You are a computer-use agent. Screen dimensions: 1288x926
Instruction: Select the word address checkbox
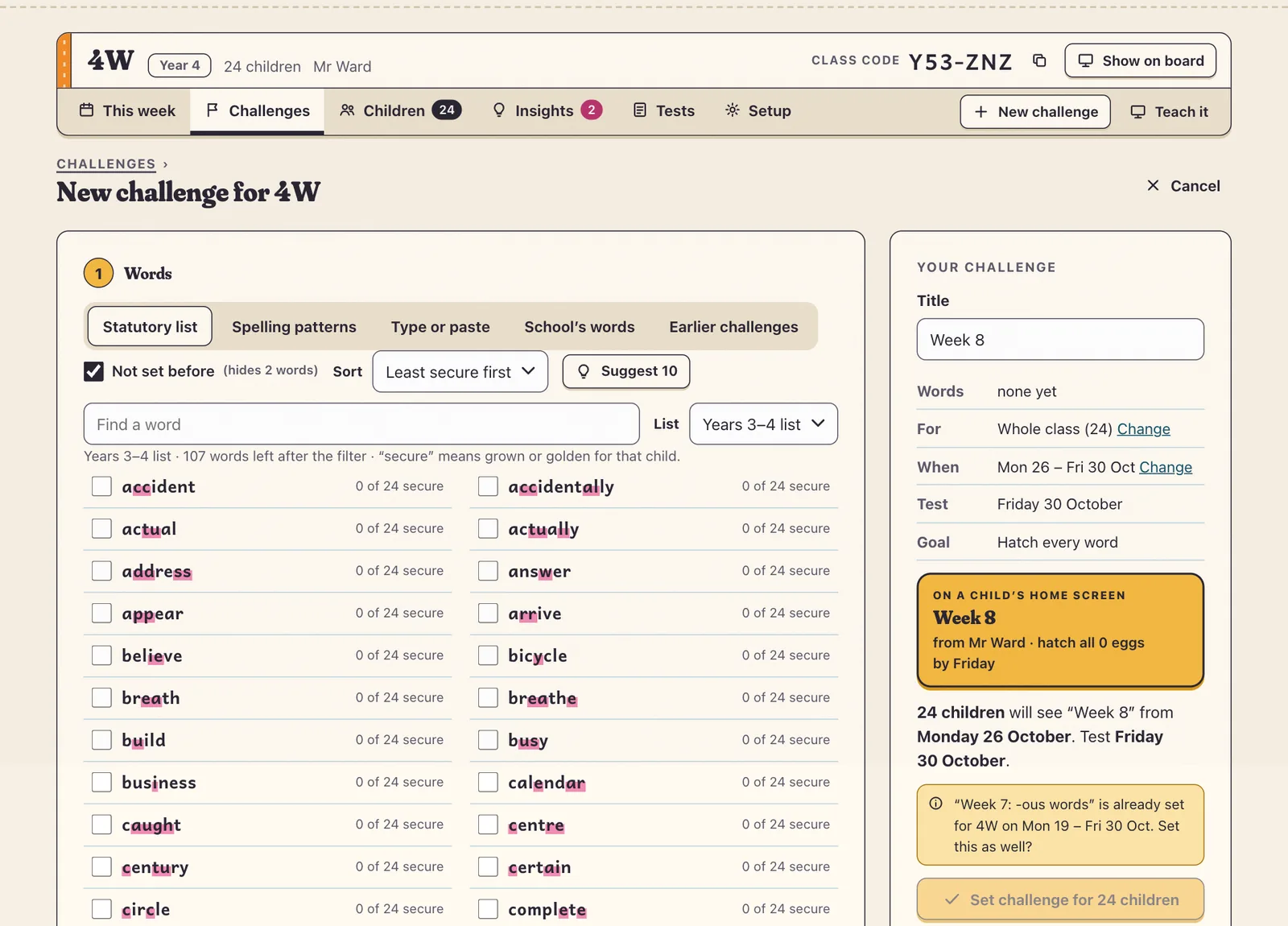[101, 571]
